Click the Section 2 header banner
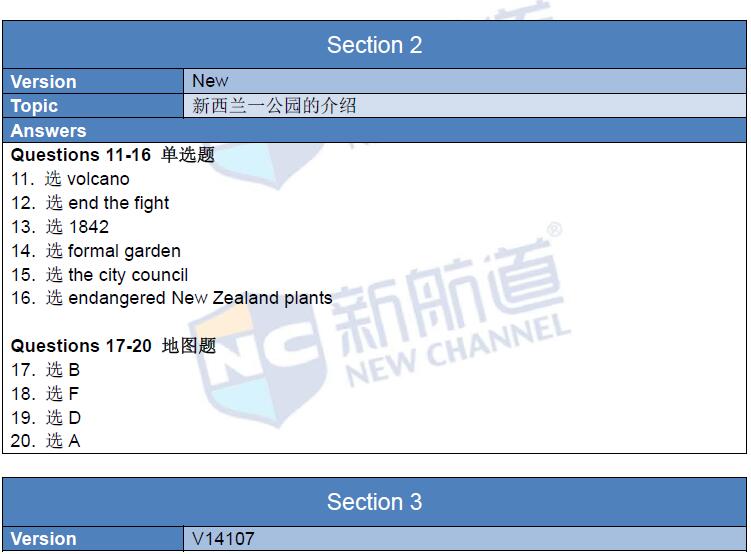 375,45
